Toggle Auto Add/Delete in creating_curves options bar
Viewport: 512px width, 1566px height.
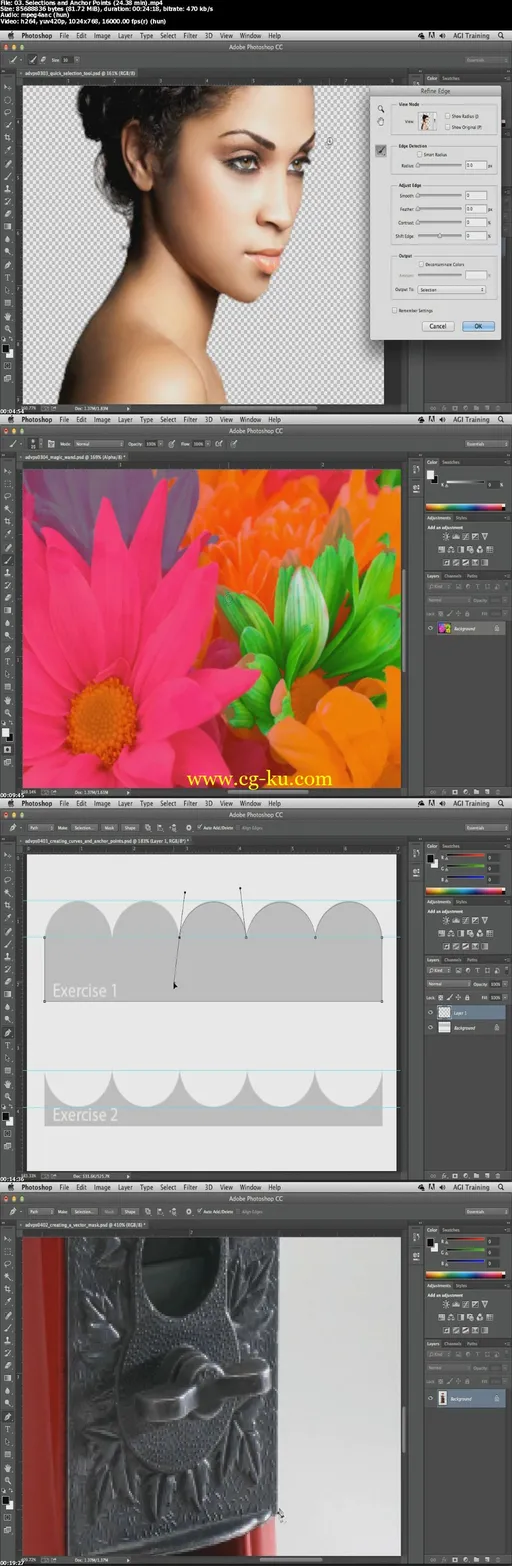[x=198, y=827]
